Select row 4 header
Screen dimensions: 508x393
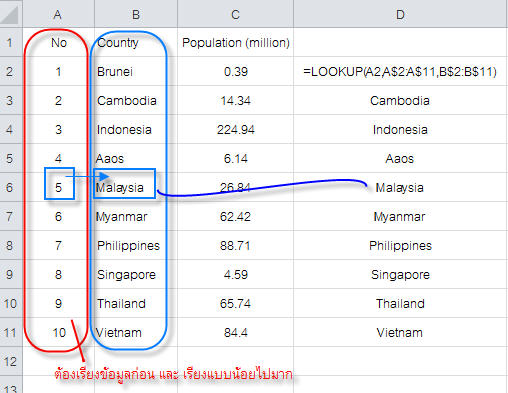pyautogui.click(x=11, y=129)
